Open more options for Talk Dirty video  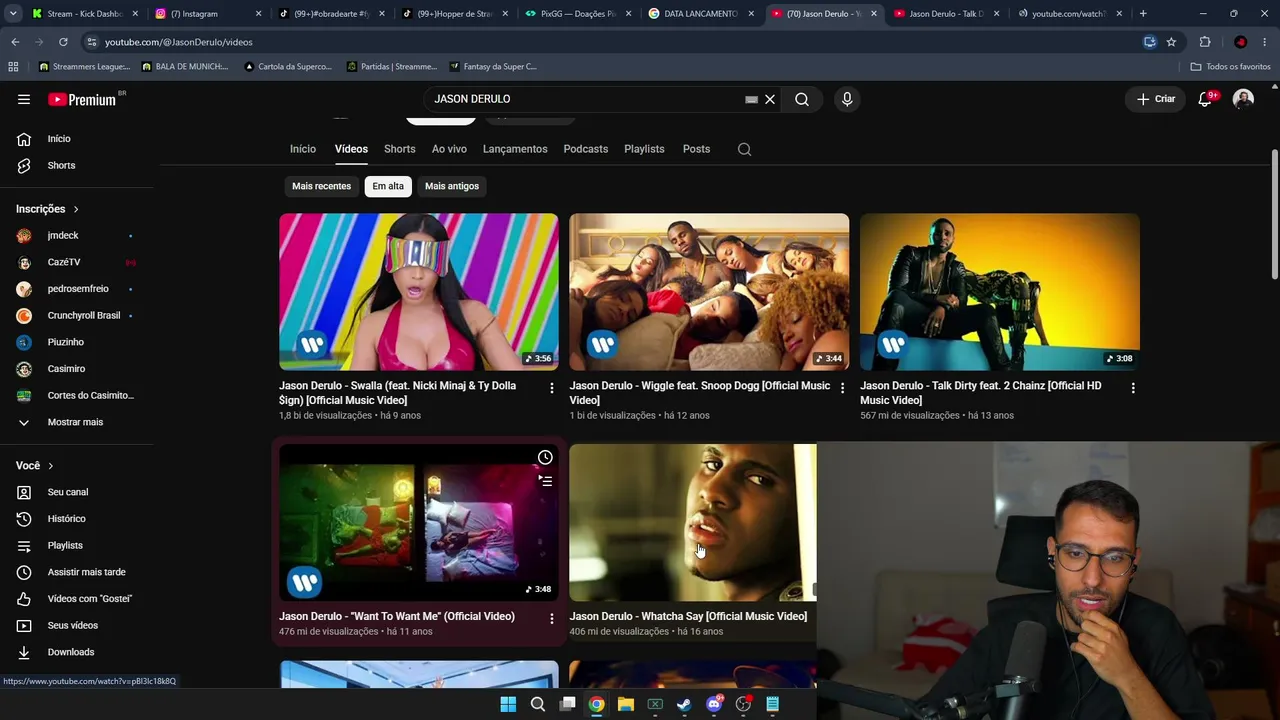pyautogui.click(x=1133, y=388)
